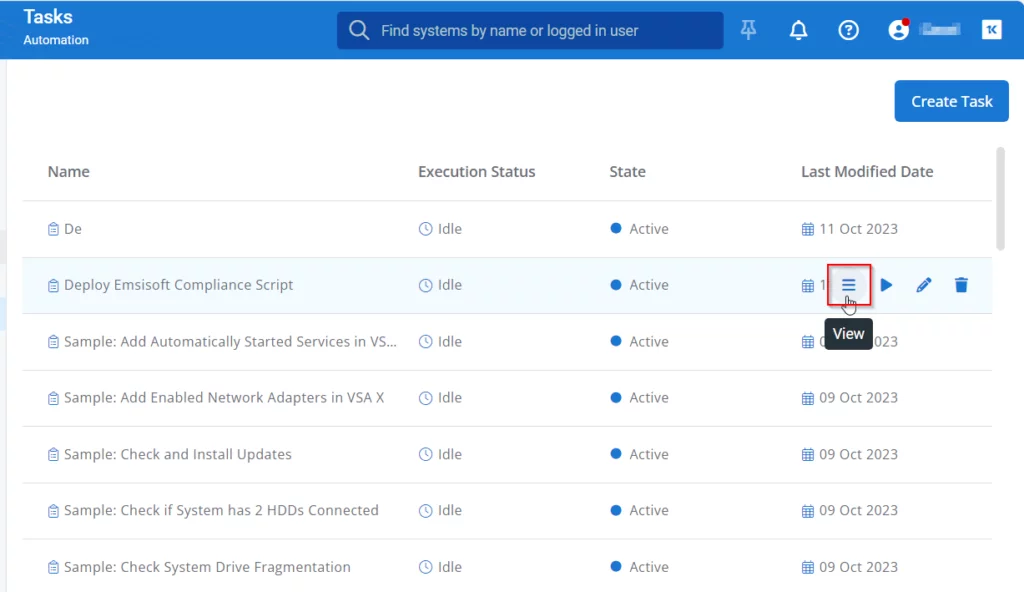
Task: Sort by the Execution Status column
Action: click(x=476, y=172)
